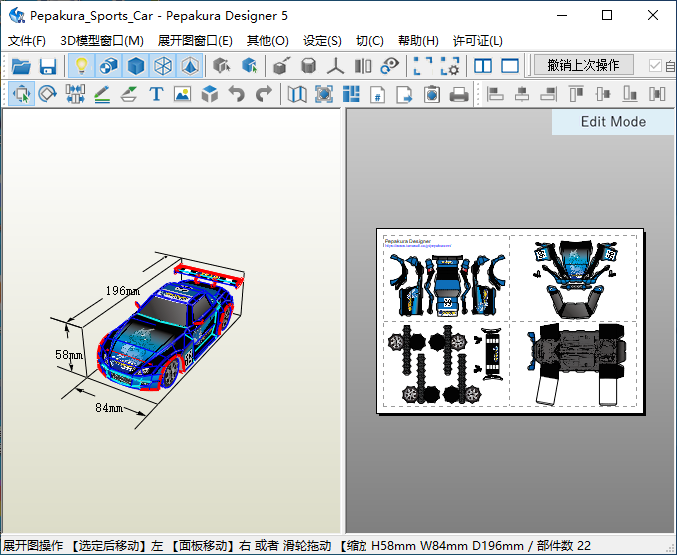Open the 3D模型窗口(M) menu

click(102, 41)
